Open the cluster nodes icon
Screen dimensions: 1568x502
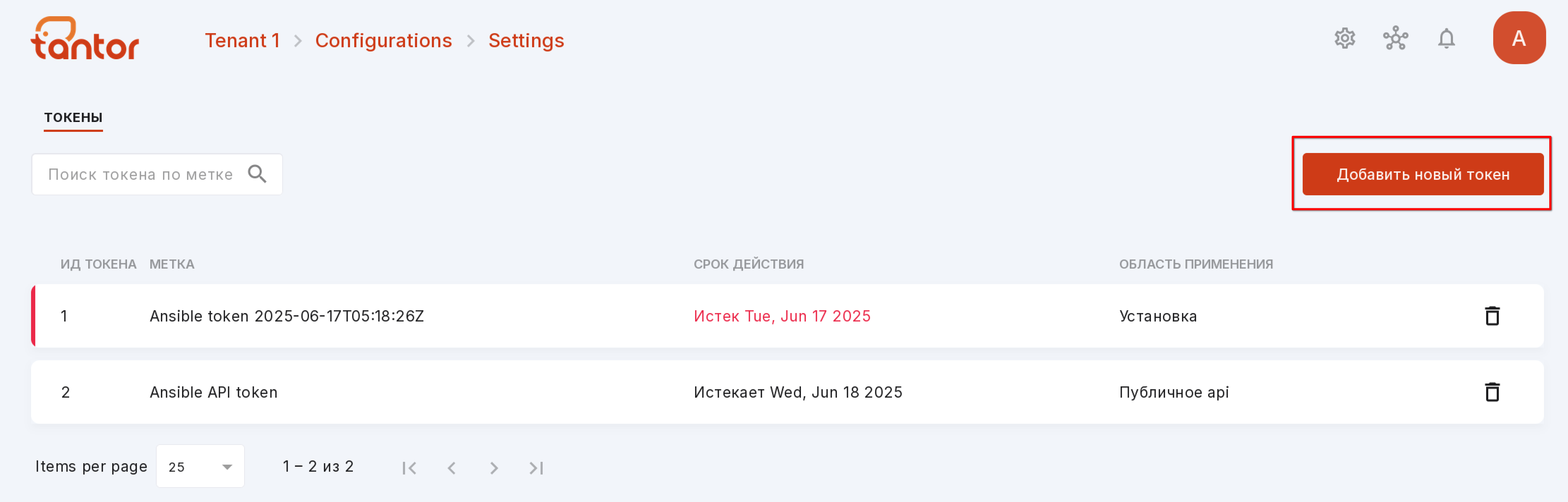pyautogui.click(x=1395, y=38)
